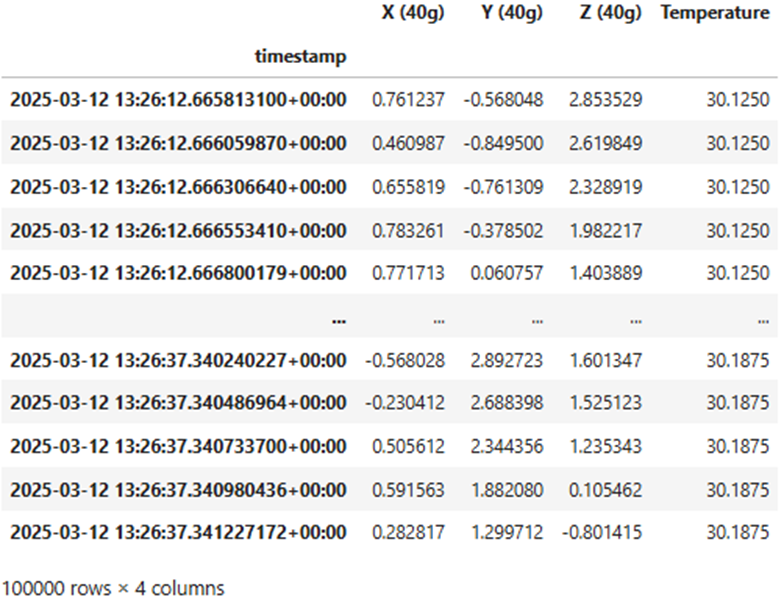Click the ellipsis in the timestamp column
784x603 pixels.
(x=339, y=318)
